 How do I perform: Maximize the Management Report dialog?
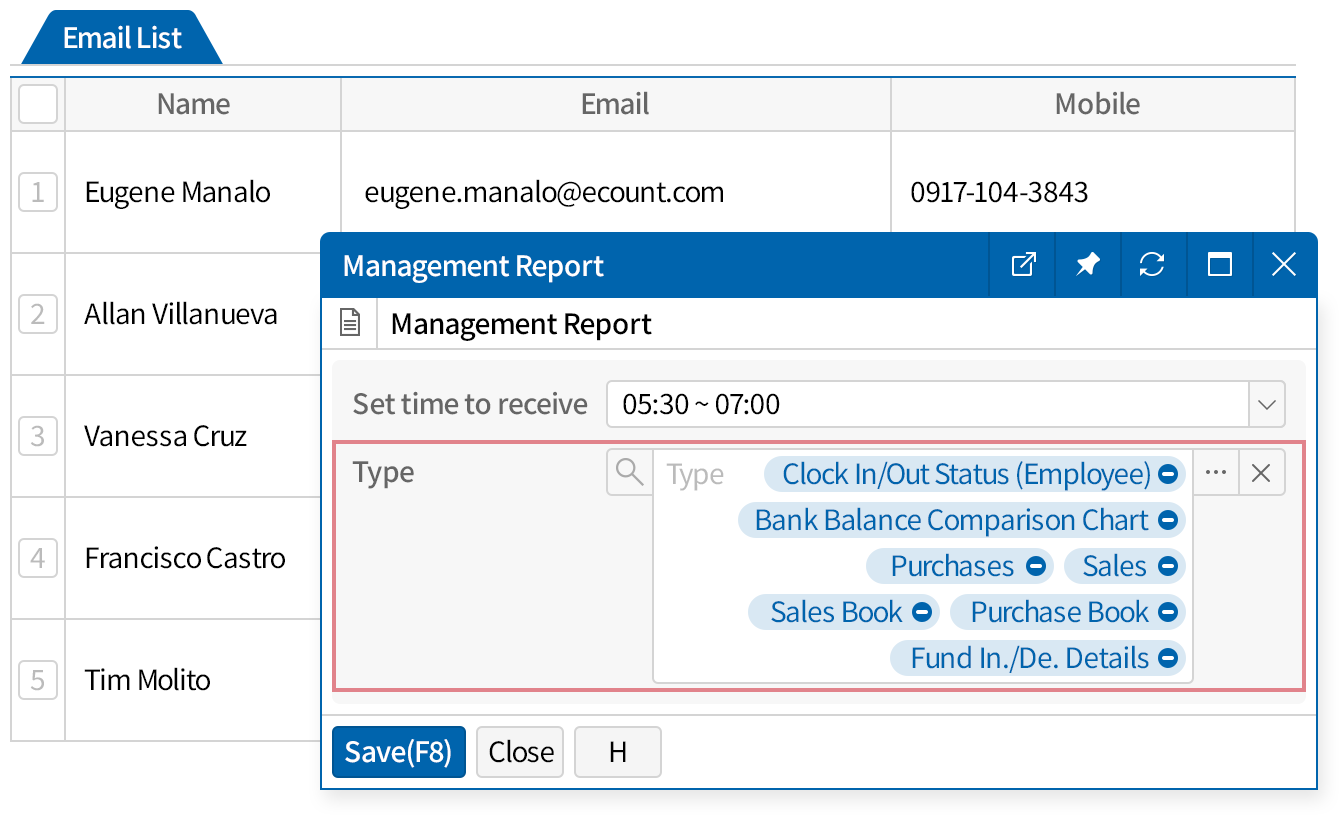[x=1219, y=265]
